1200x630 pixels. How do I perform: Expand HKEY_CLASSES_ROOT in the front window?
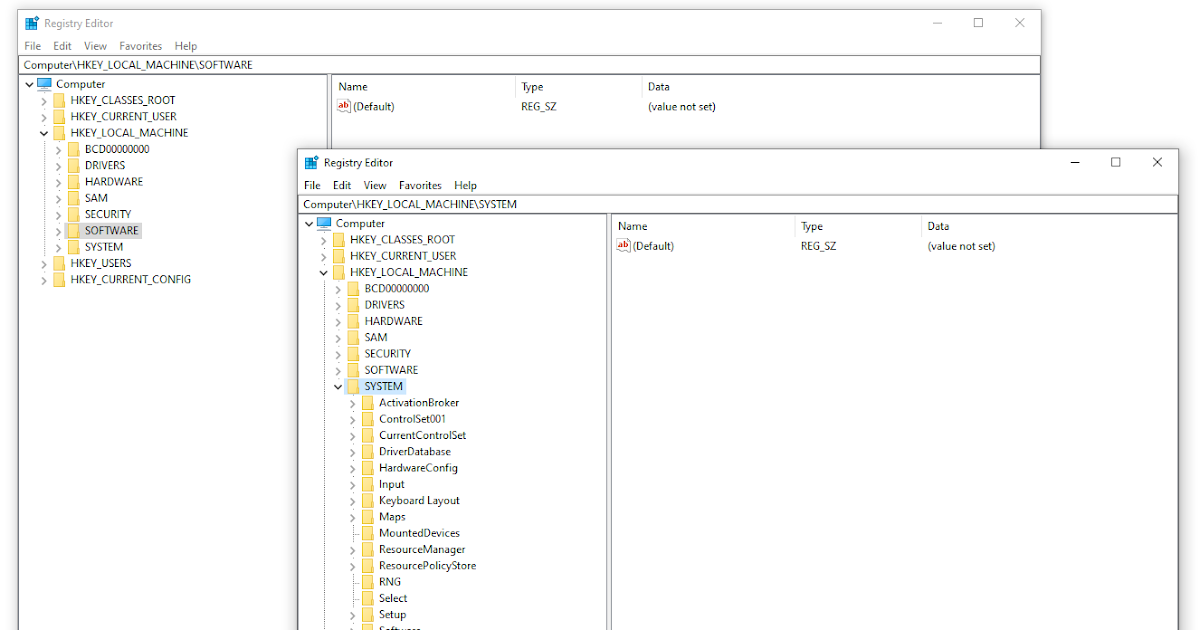(x=322, y=239)
